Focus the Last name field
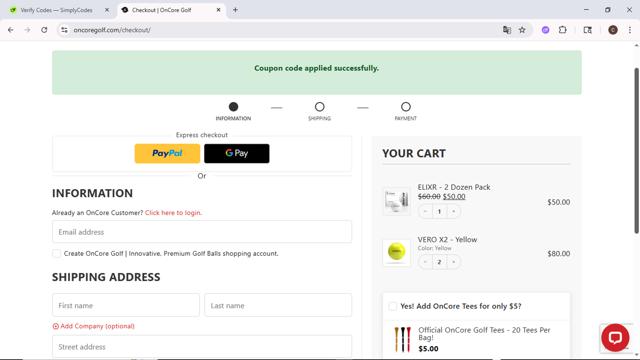The width and height of the screenshot is (640, 360). (278, 305)
